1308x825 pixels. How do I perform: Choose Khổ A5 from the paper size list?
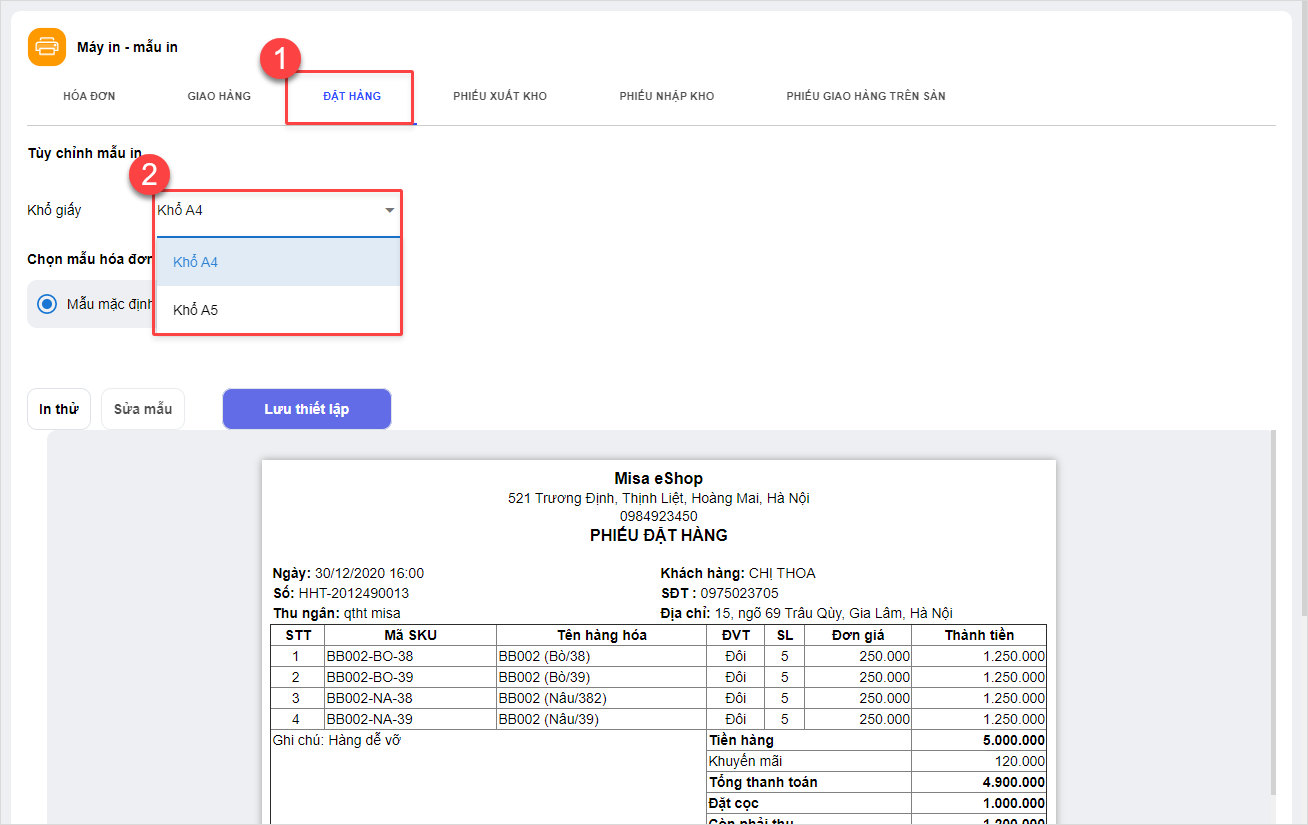(278, 310)
